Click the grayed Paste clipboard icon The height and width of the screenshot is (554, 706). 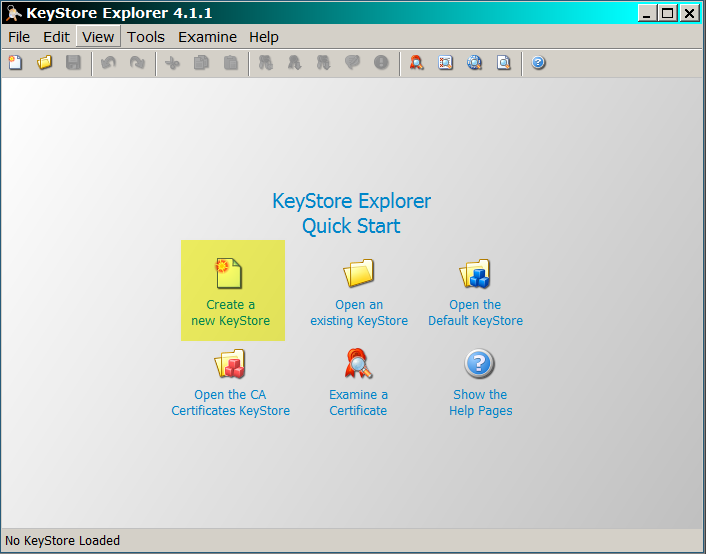(x=231, y=63)
